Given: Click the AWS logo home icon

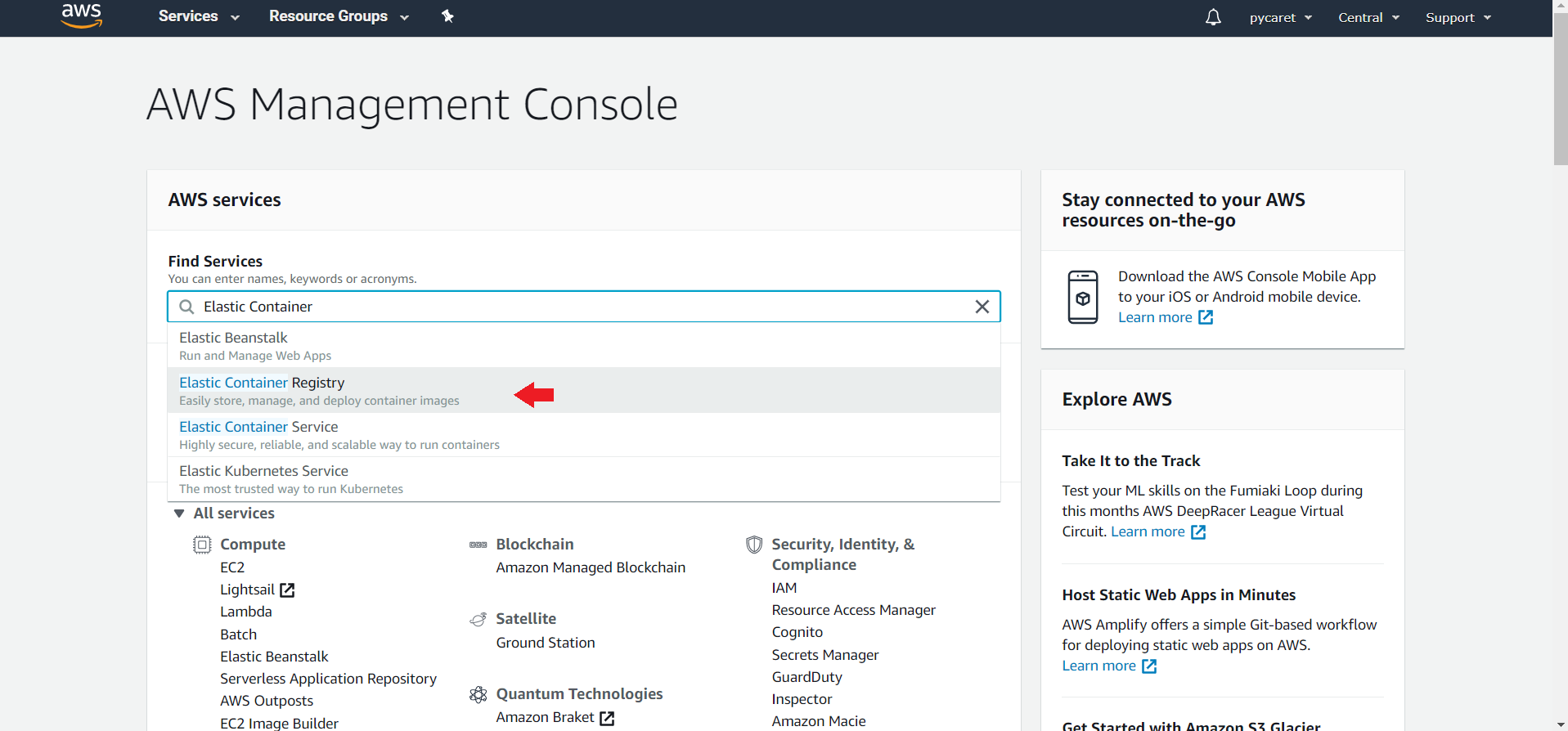Looking at the screenshot, I should point(82,16).
